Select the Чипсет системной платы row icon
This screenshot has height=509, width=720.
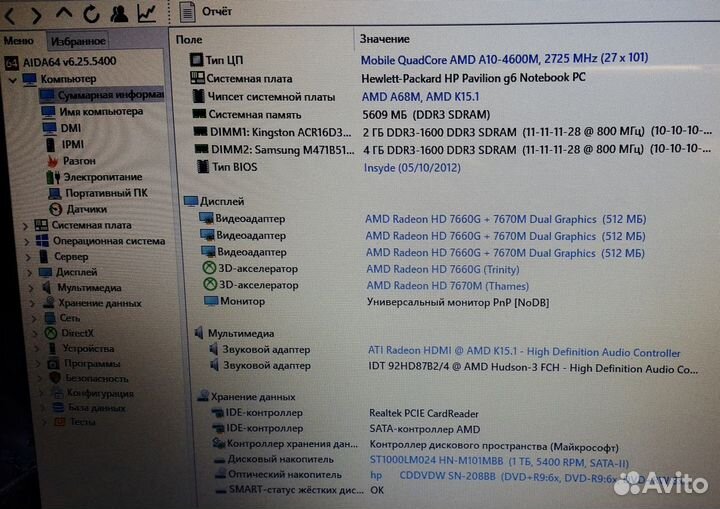click(x=198, y=96)
